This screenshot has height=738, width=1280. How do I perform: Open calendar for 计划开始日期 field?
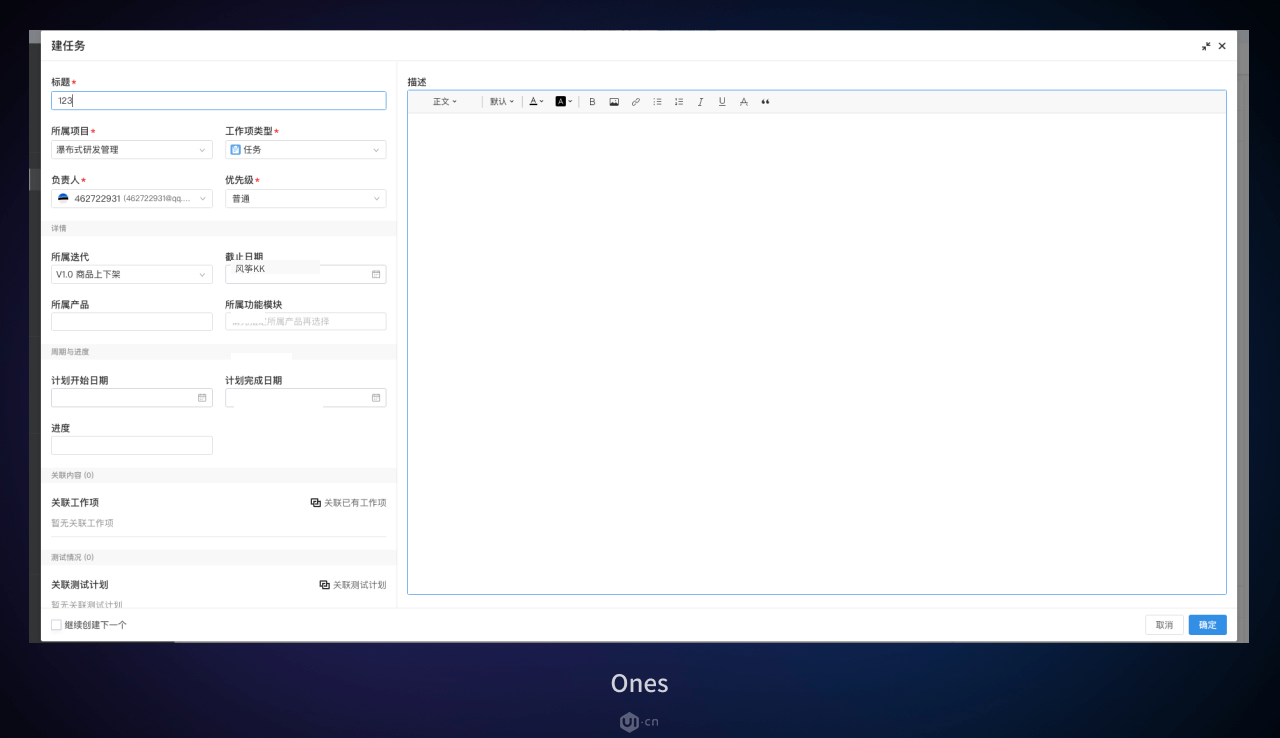click(x=202, y=398)
